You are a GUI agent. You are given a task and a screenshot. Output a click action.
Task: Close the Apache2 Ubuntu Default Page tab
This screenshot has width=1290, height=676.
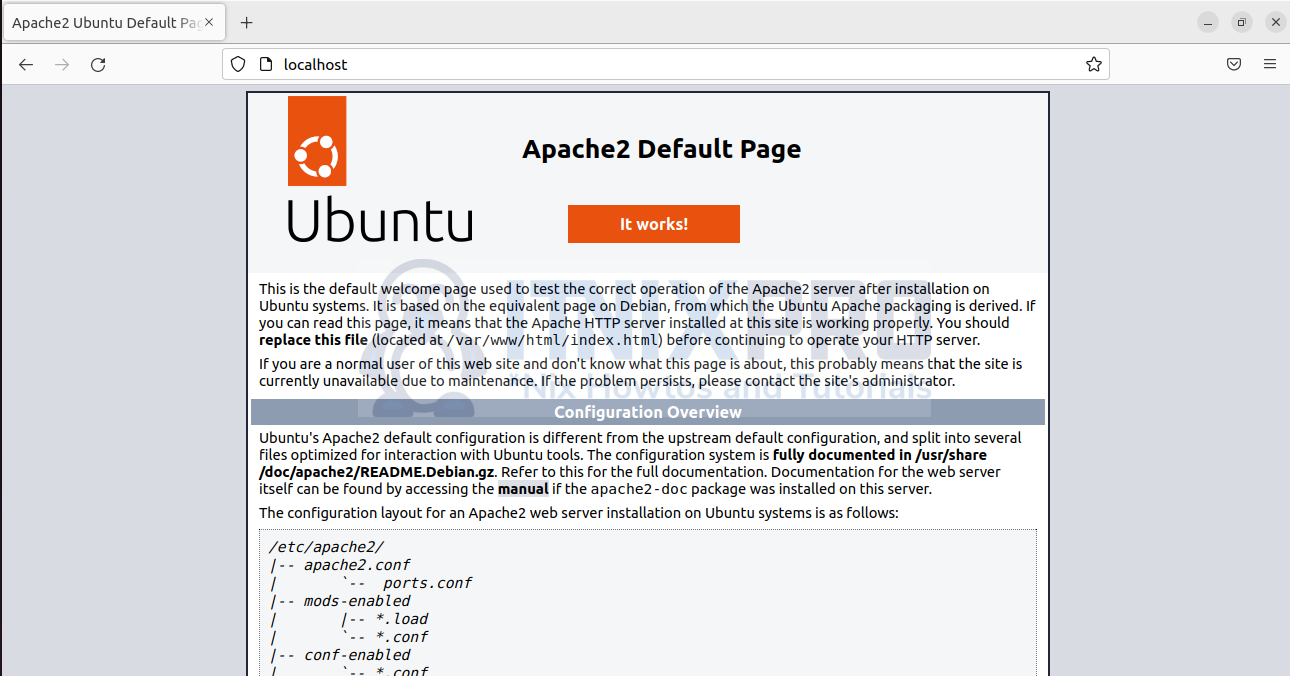pyautogui.click(x=209, y=22)
